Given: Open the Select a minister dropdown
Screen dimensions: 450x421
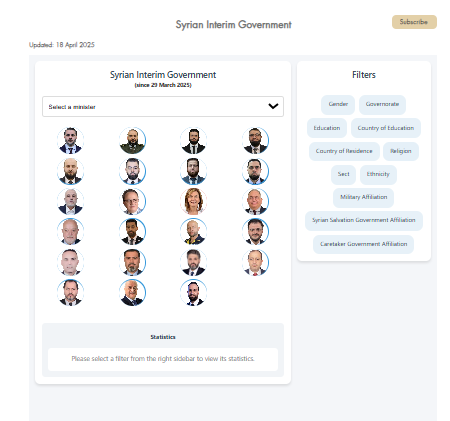Looking at the screenshot, I should click(x=163, y=107).
